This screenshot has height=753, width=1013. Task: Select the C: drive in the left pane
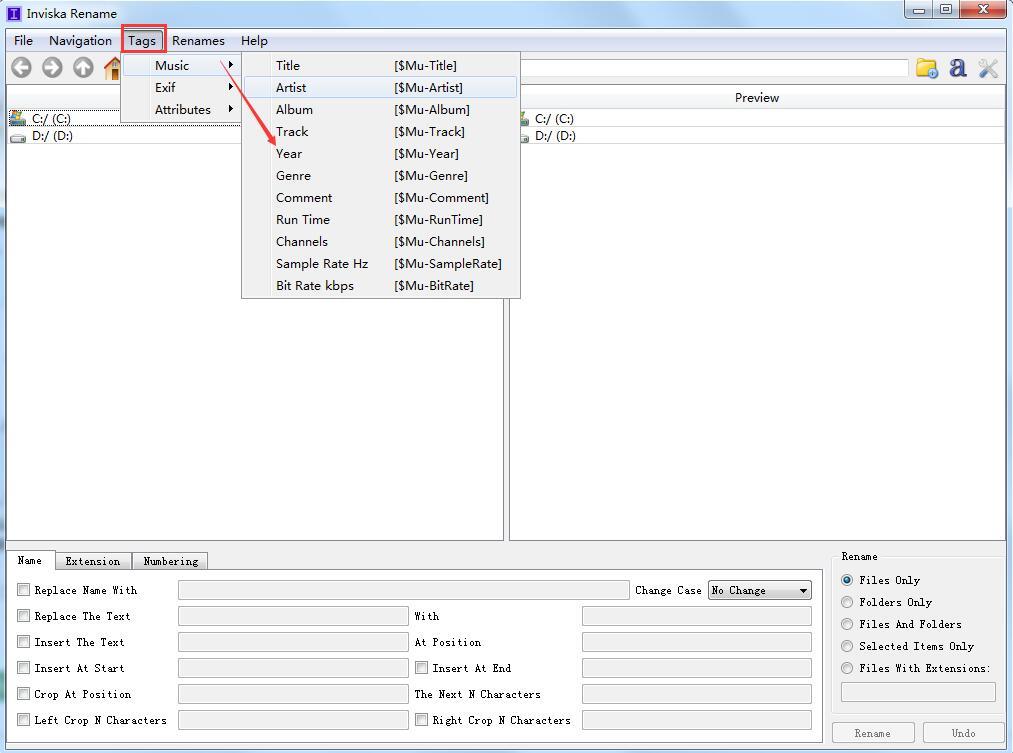coord(50,118)
